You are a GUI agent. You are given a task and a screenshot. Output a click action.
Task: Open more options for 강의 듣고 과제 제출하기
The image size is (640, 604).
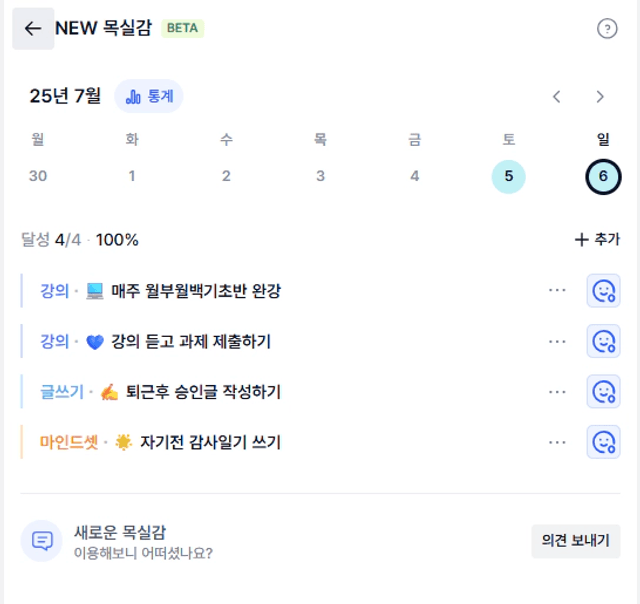pyautogui.click(x=557, y=341)
